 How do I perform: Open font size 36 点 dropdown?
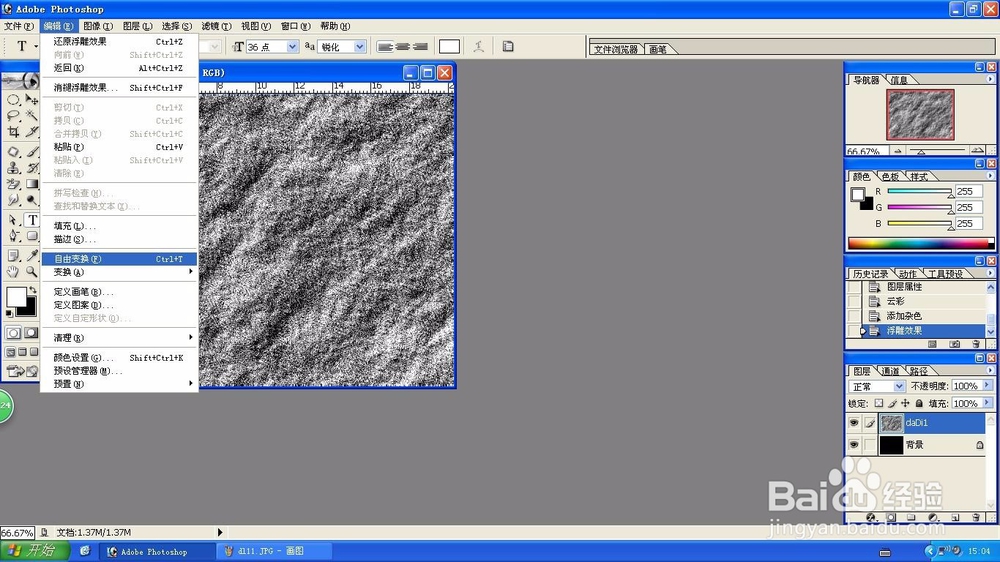pyautogui.click(x=291, y=47)
